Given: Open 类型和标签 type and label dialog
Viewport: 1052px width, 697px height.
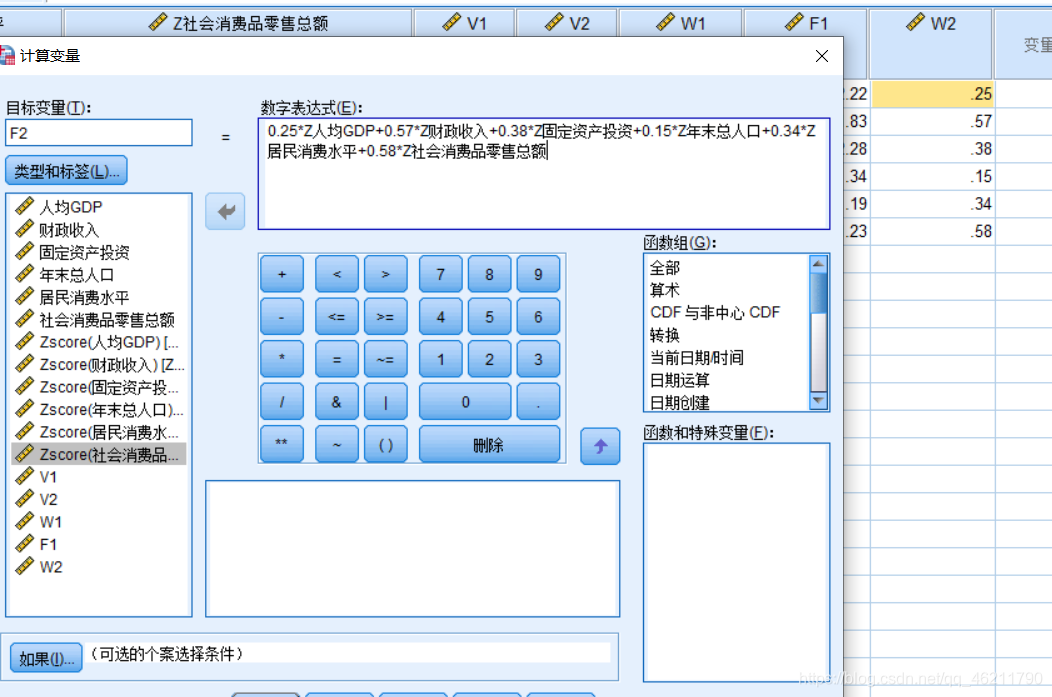Looking at the screenshot, I should coord(66,171).
